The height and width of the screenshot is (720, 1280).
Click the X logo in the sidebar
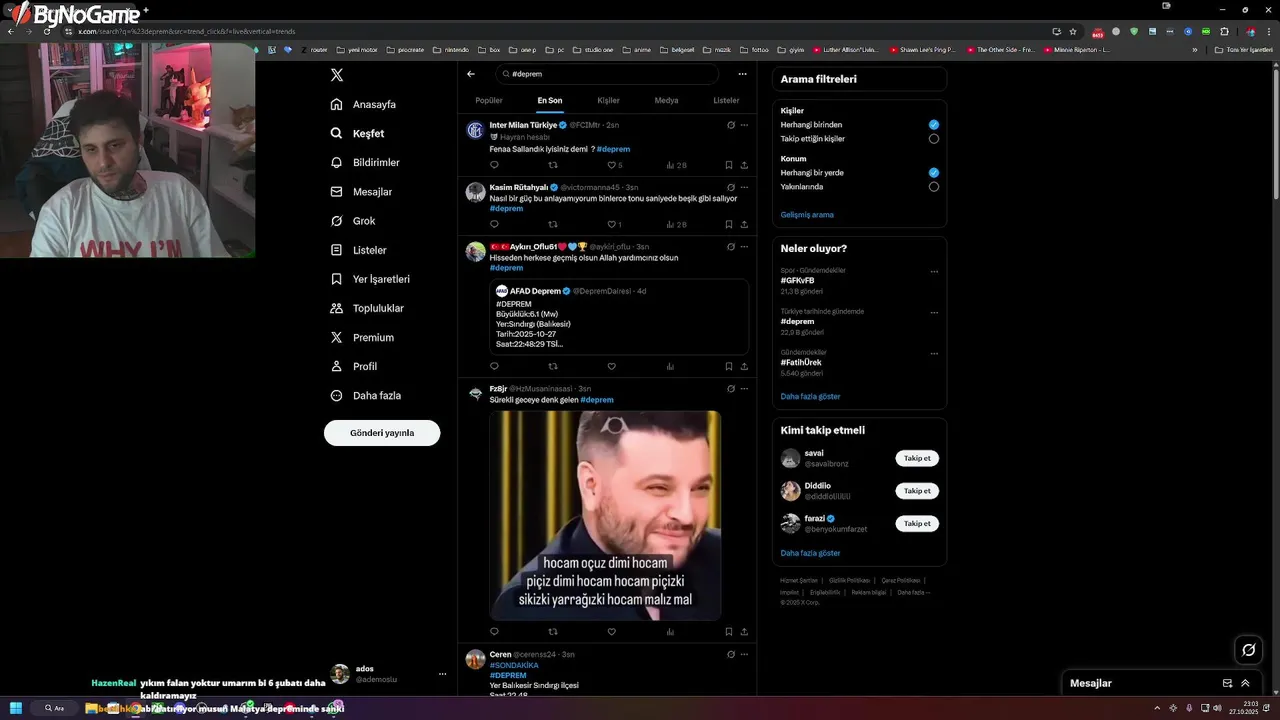tap(337, 75)
